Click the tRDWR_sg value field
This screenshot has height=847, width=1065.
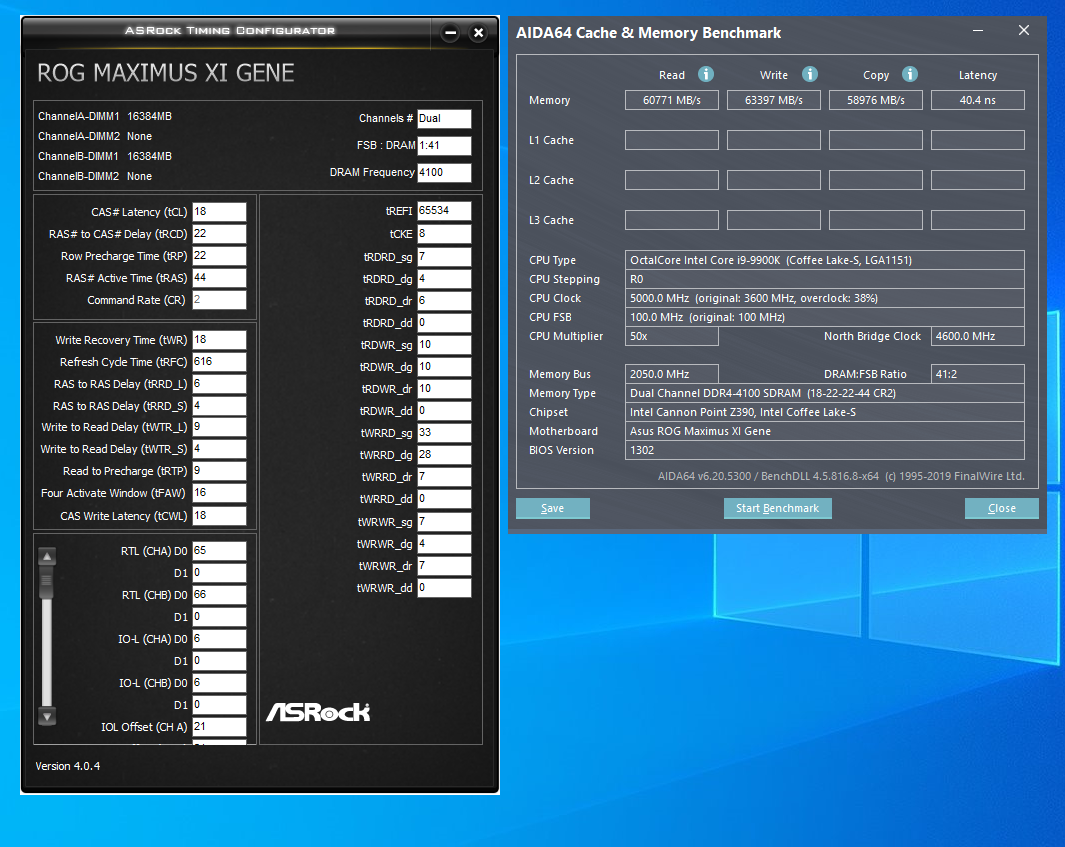pyautogui.click(x=444, y=345)
